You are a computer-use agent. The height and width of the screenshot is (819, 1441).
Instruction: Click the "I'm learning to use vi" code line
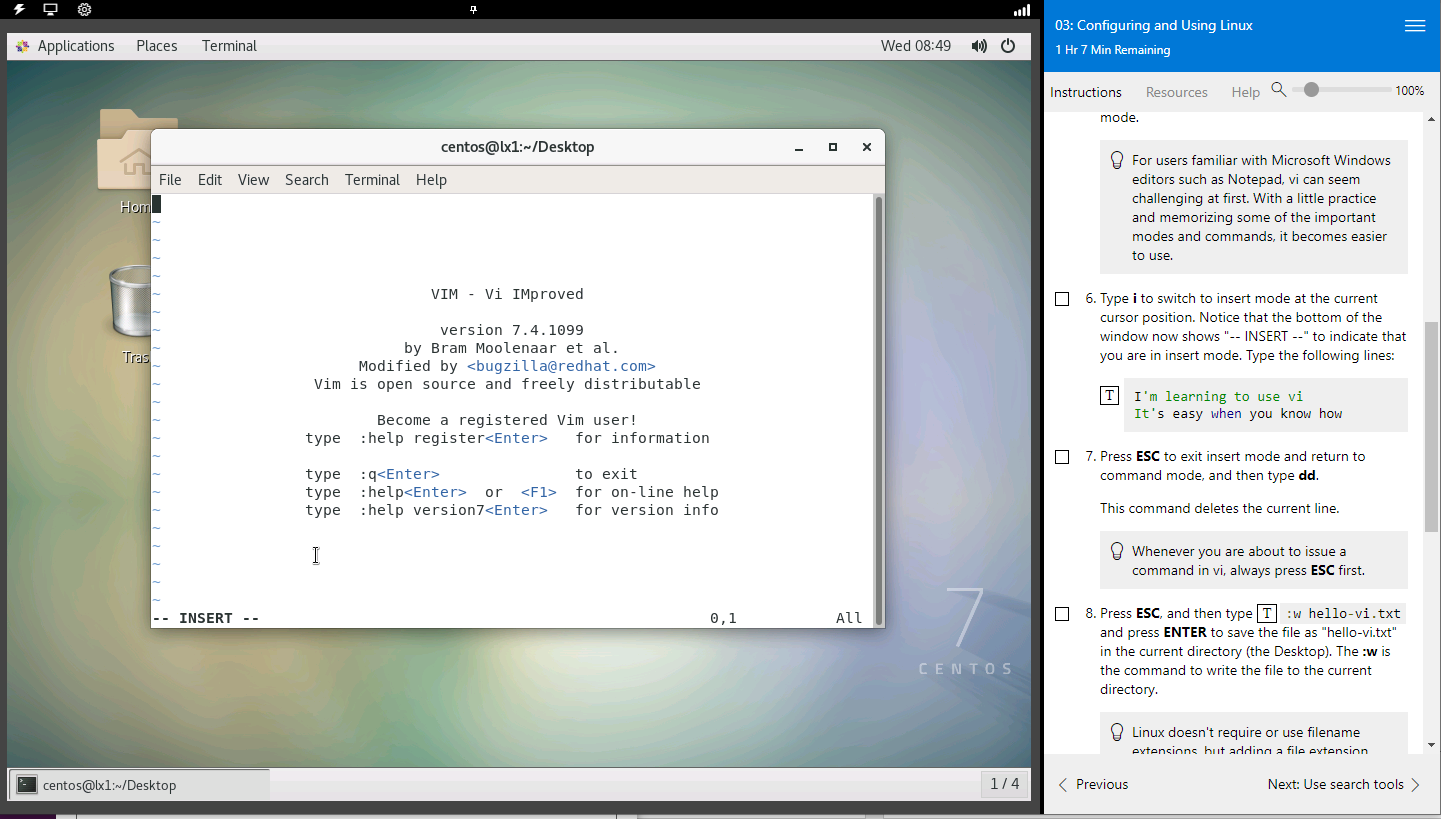(x=1218, y=397)
